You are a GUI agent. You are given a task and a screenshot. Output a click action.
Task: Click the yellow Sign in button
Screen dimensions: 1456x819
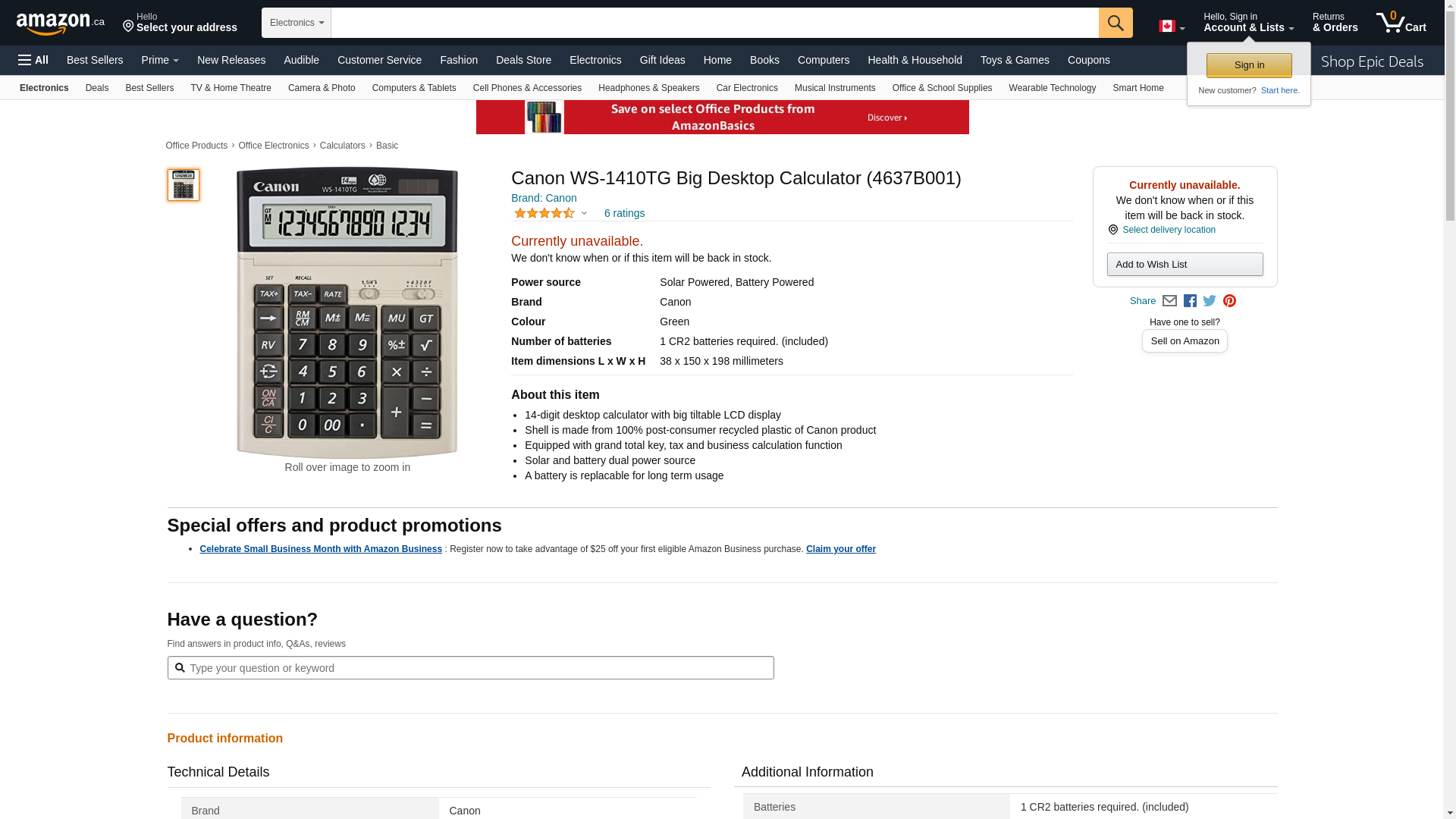click(1248, 65)
